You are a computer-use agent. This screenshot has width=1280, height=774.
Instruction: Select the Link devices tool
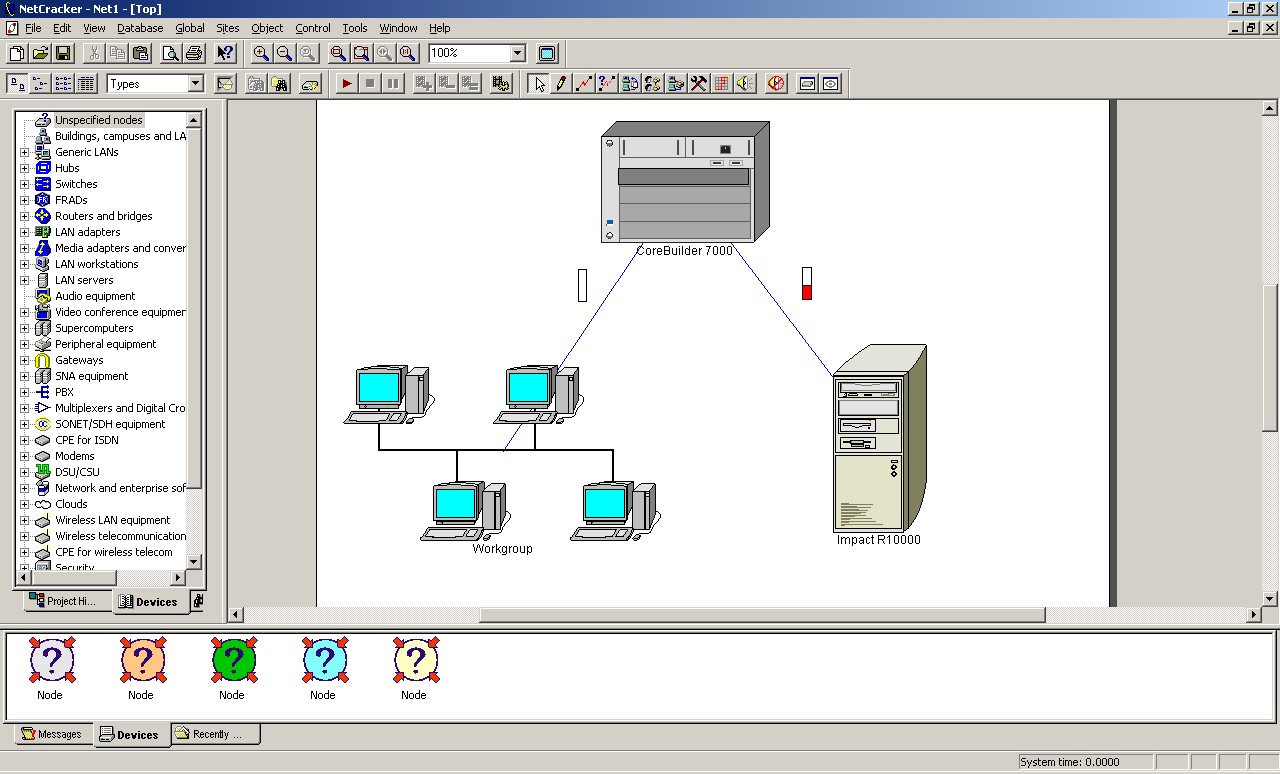585,84
